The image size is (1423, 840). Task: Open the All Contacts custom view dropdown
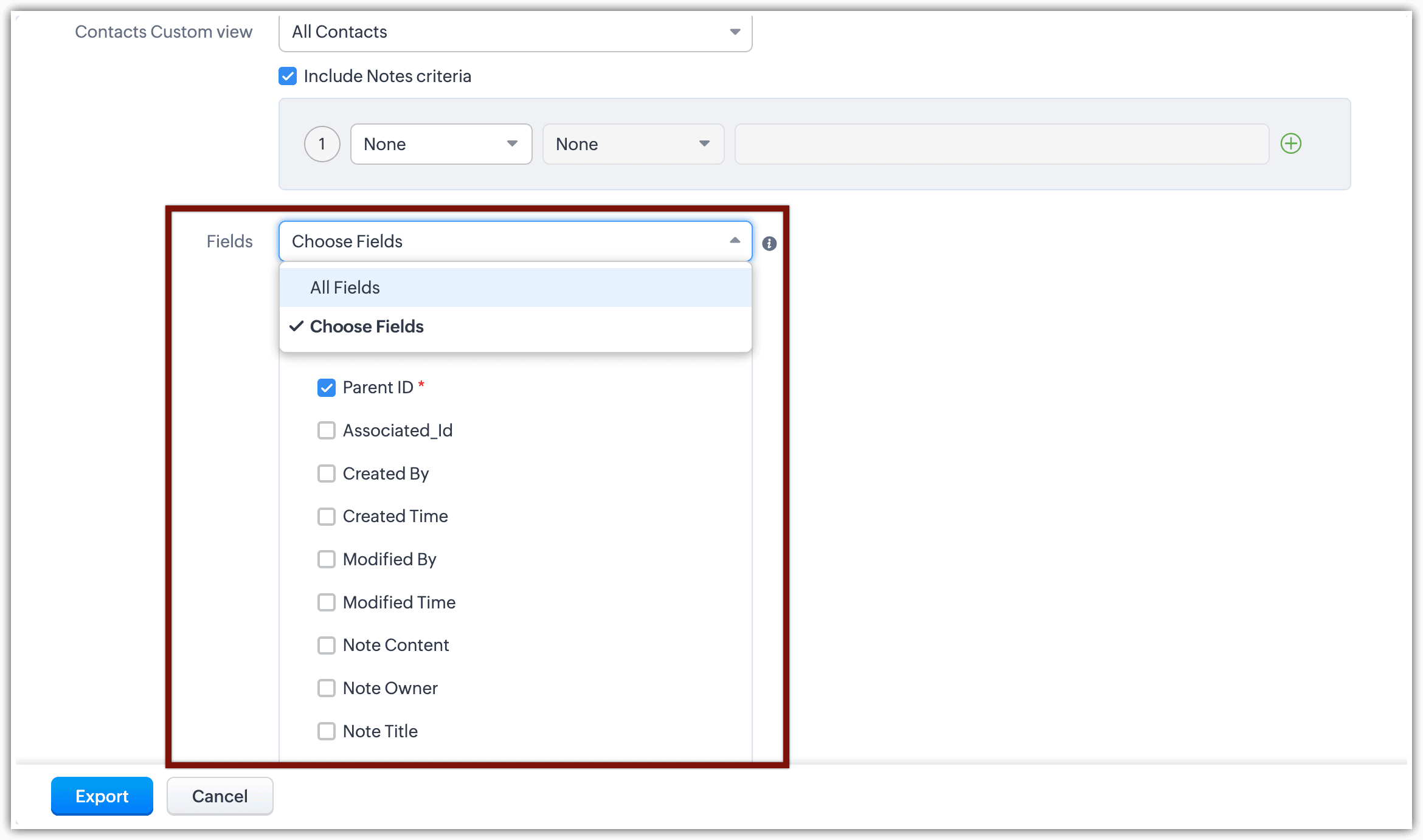[x=515, y=32]
